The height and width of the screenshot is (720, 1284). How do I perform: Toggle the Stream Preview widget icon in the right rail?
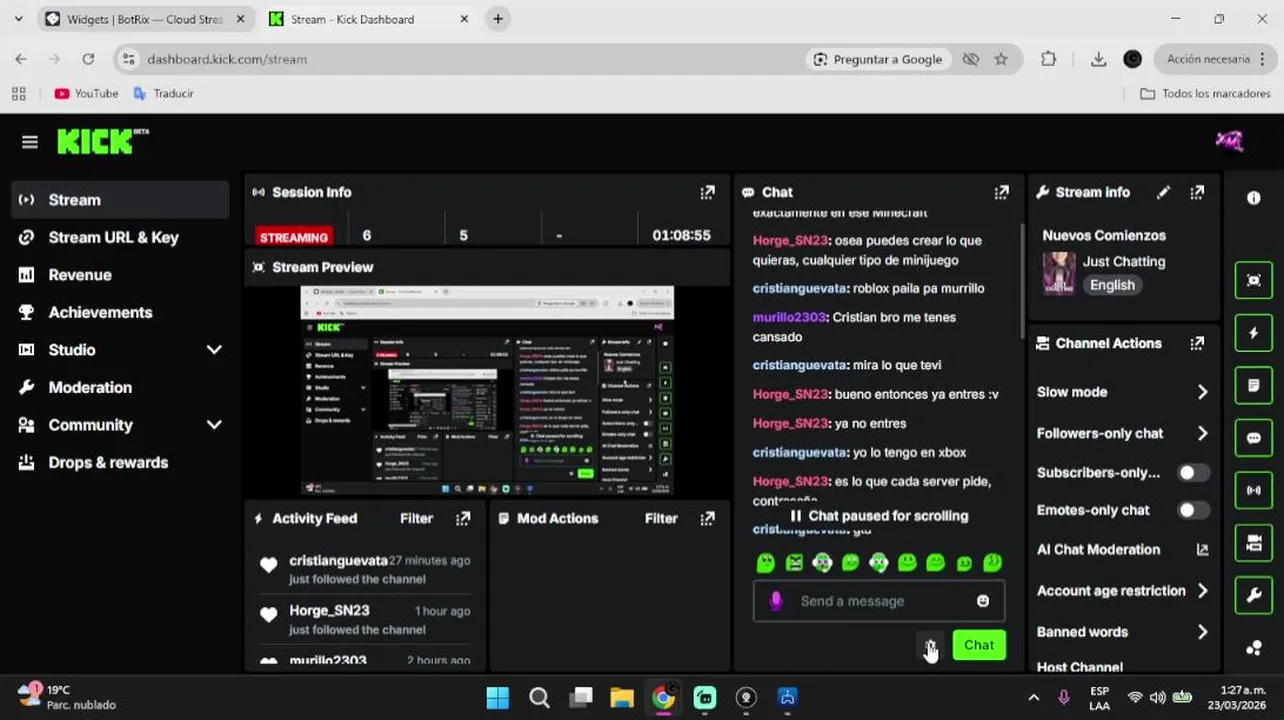coord(1254,281)
